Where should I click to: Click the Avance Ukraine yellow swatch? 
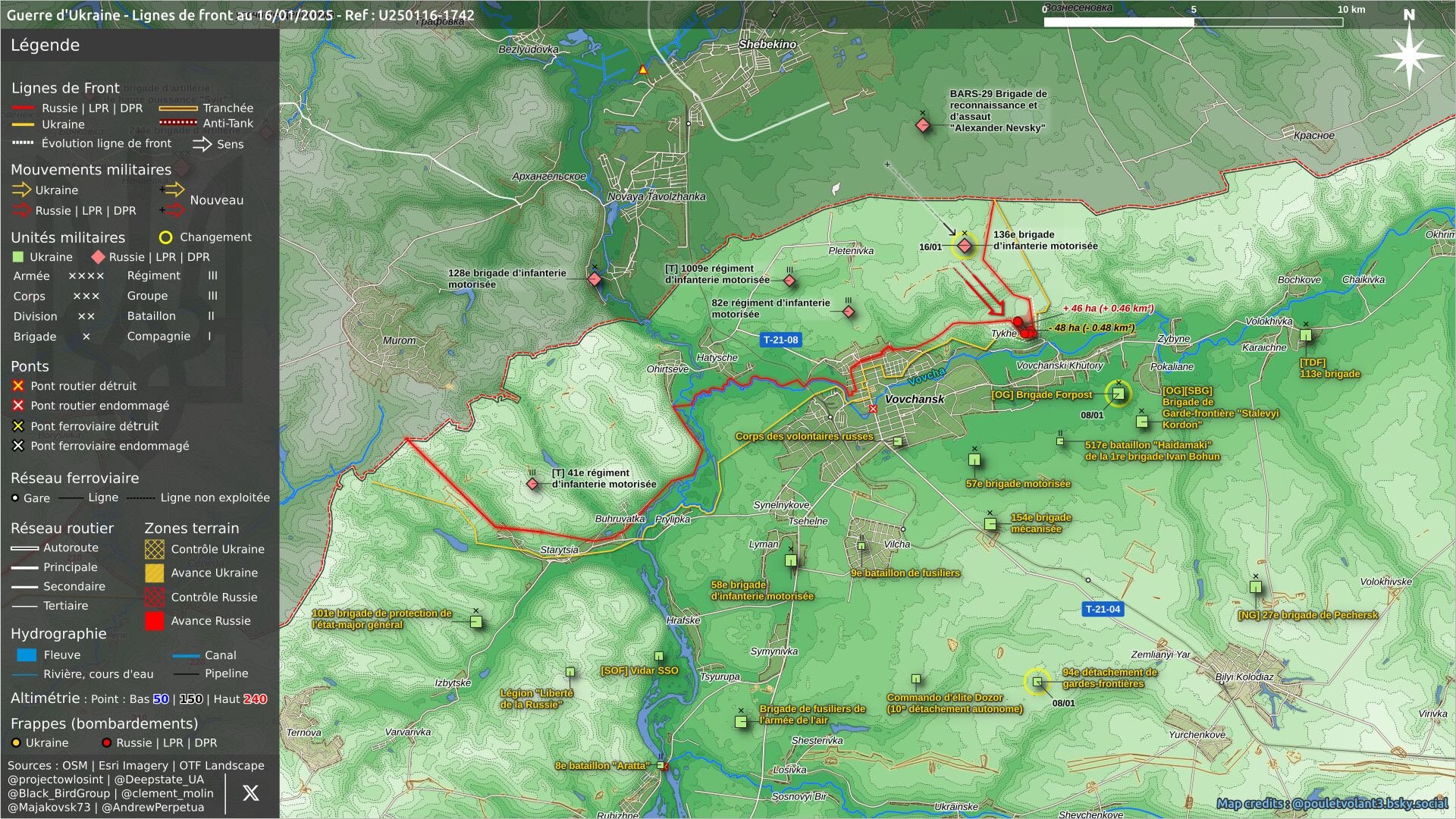click(x=155, y=573)
